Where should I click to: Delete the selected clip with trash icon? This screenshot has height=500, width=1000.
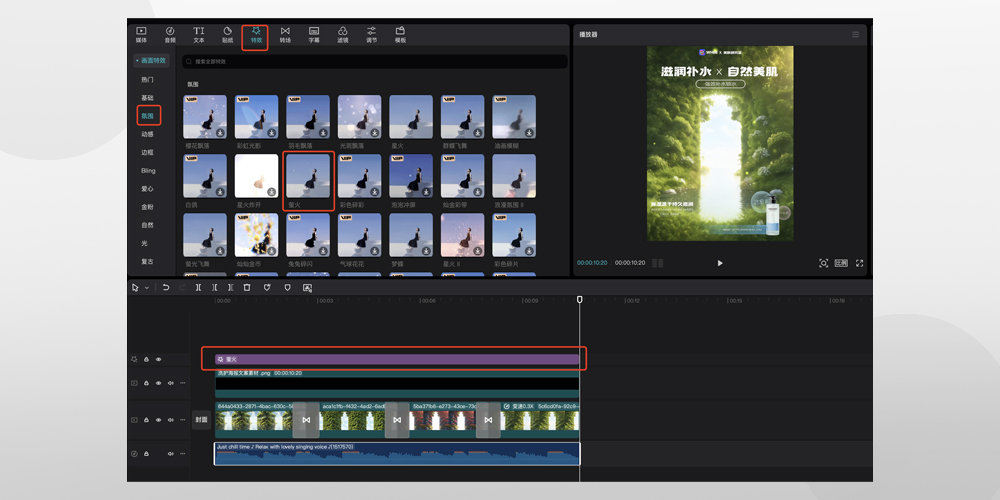[x=247, y=288]
